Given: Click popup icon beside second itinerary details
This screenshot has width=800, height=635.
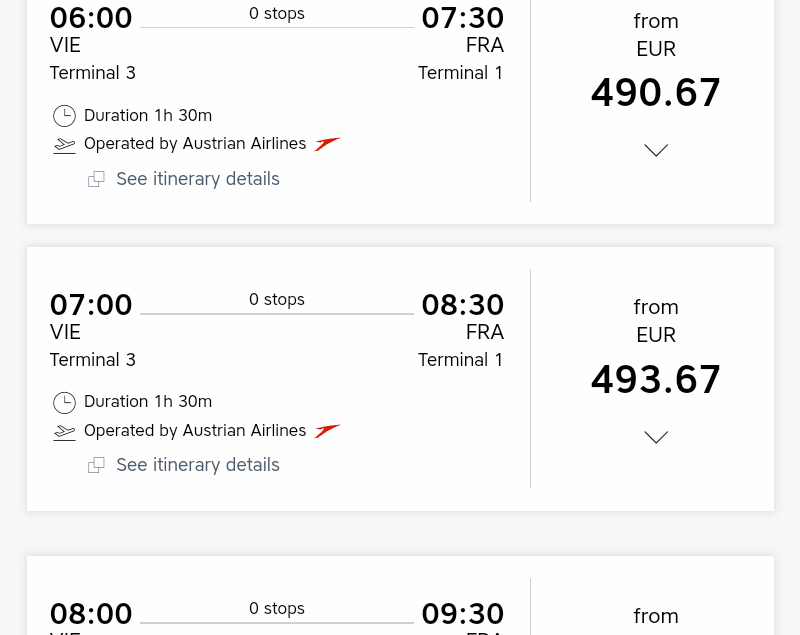Looking at the screenshot, I should (96, 465).
